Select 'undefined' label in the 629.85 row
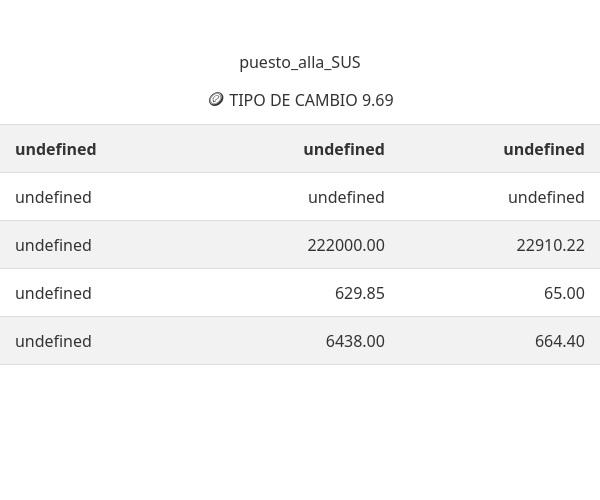600x500 pixels. point(53,293)
